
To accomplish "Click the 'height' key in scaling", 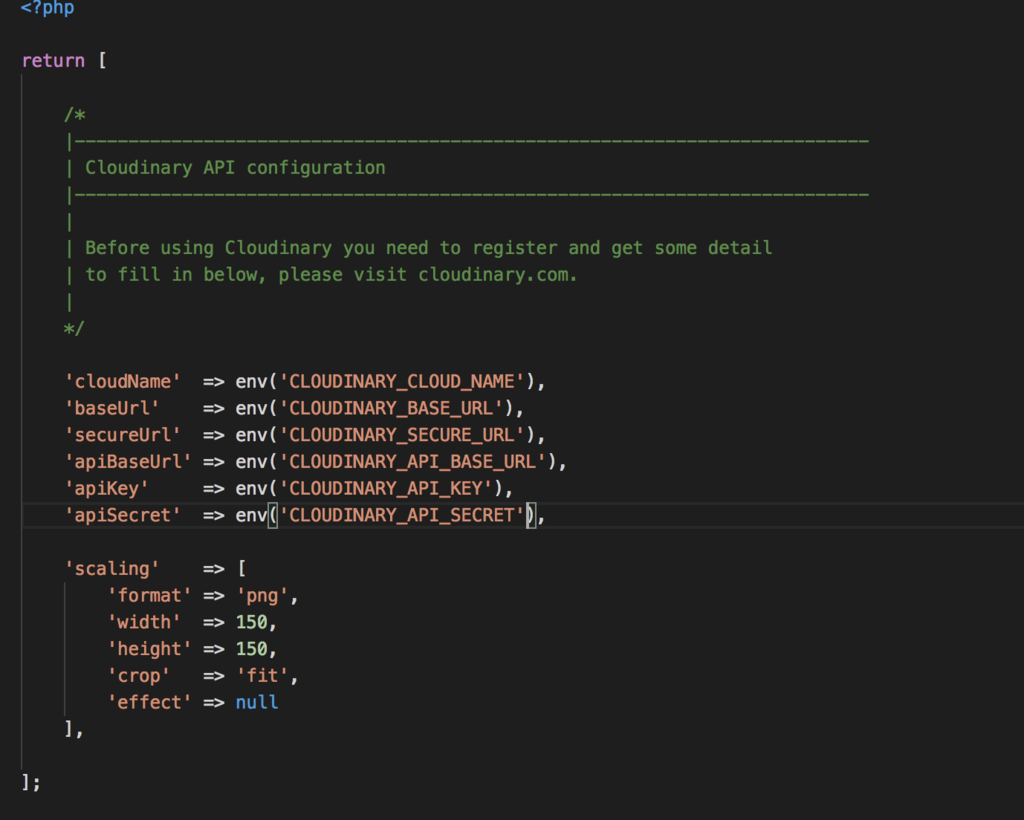I will [150, 649].
